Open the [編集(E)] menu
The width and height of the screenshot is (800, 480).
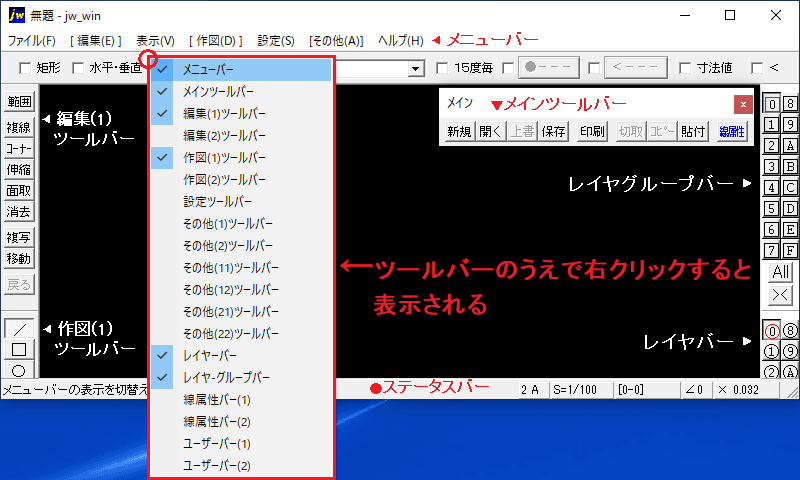click(96, 40)
